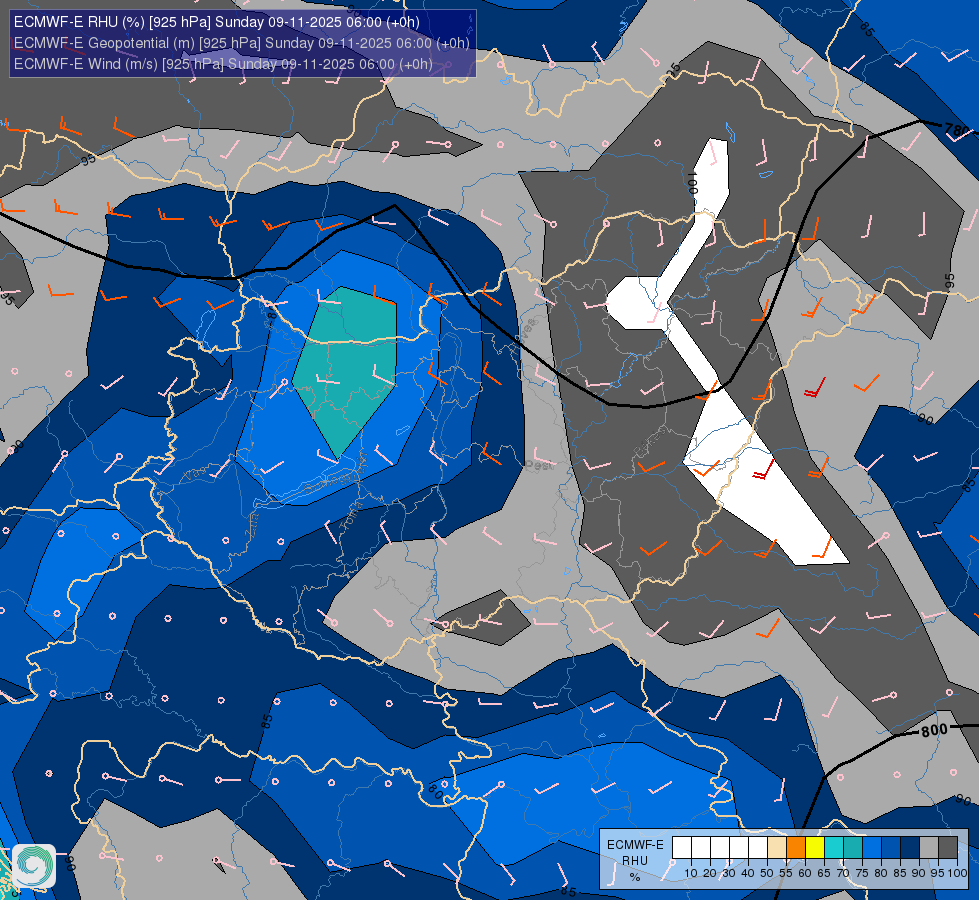Click the navy 85–90 legend swatch
Viewport: 979px width, 900px height.
point(910,848)
